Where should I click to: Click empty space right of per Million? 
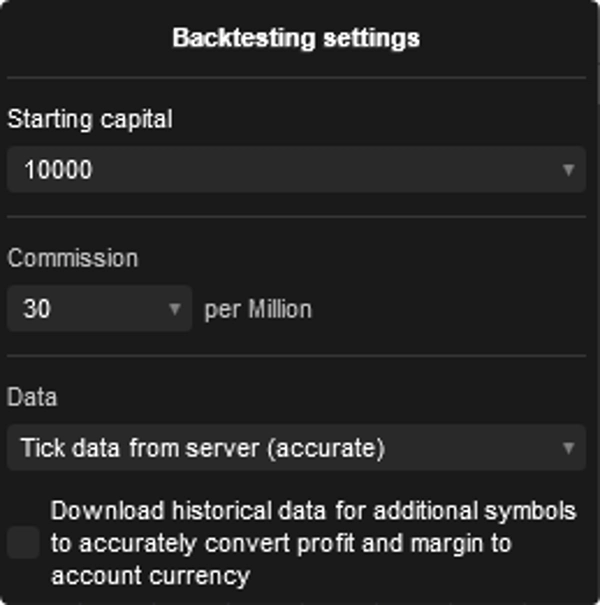(450, 309)
